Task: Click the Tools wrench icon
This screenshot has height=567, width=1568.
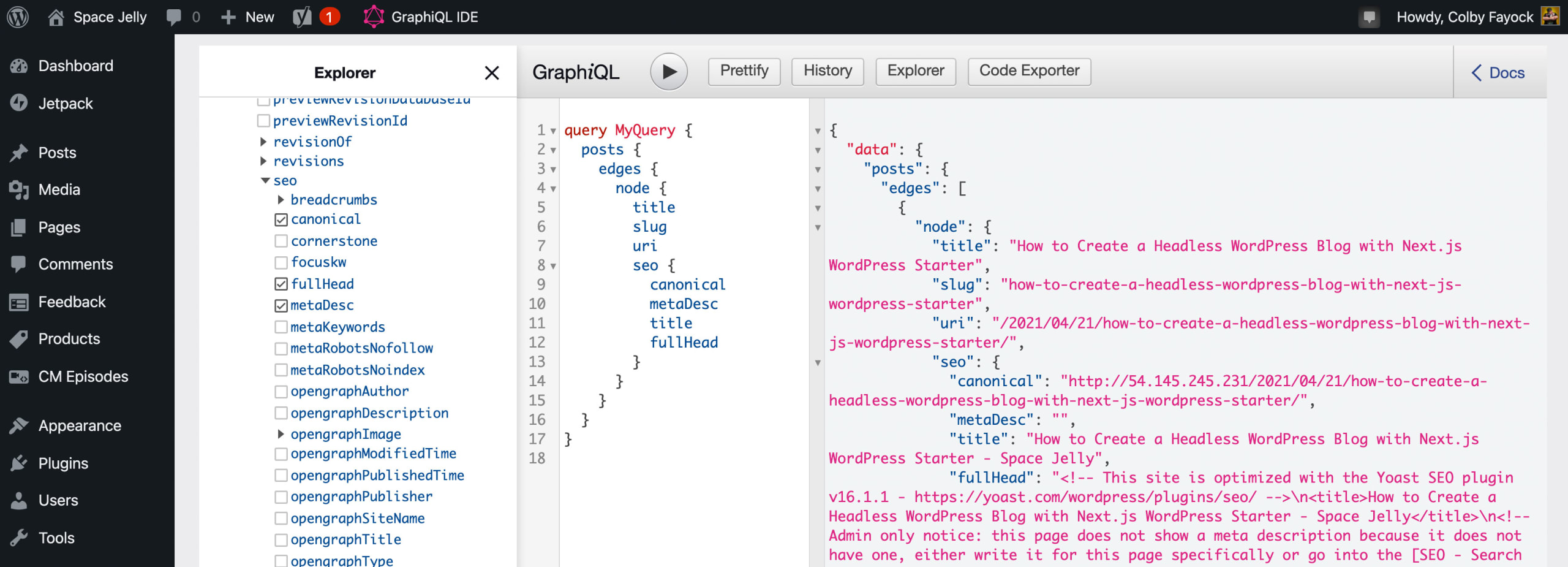Action: pyautogui.click(x=19, y=538)
